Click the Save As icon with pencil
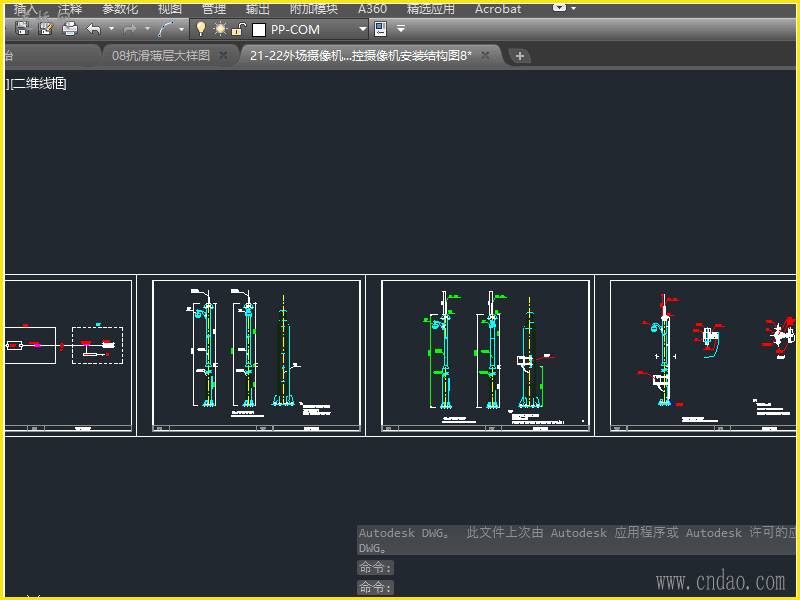Screen dimensions: 800x600 pos(45,29)
